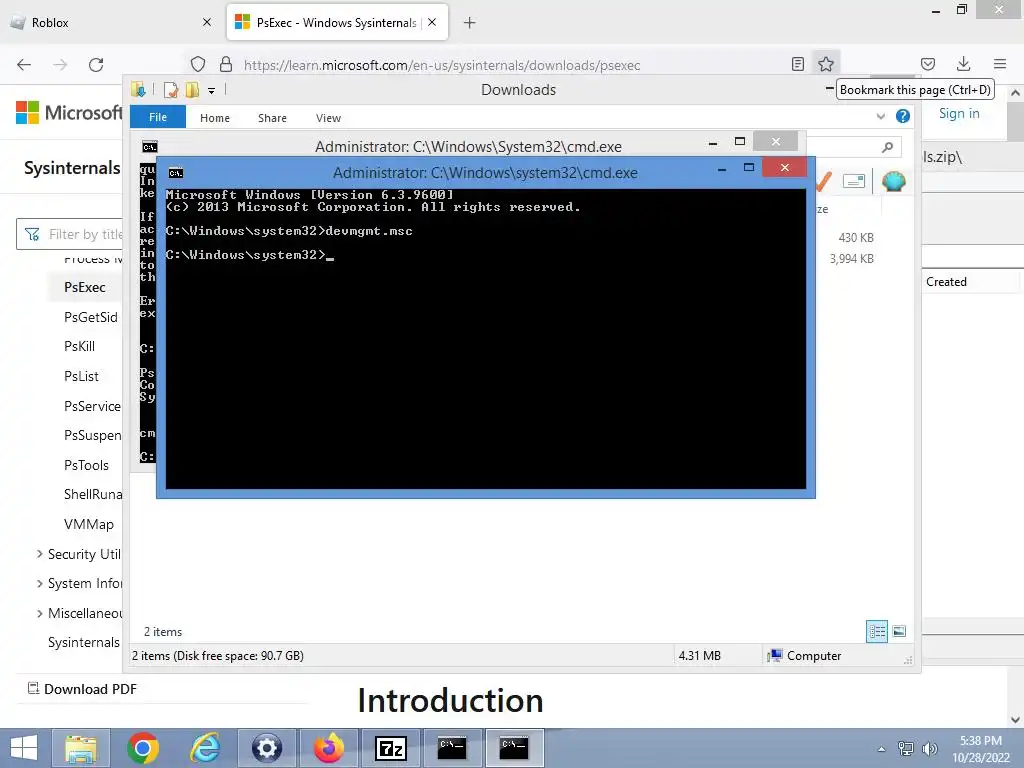Go back in the Firefox browser
Screen dimensions: 1024x768
click(x=24, y=65)
